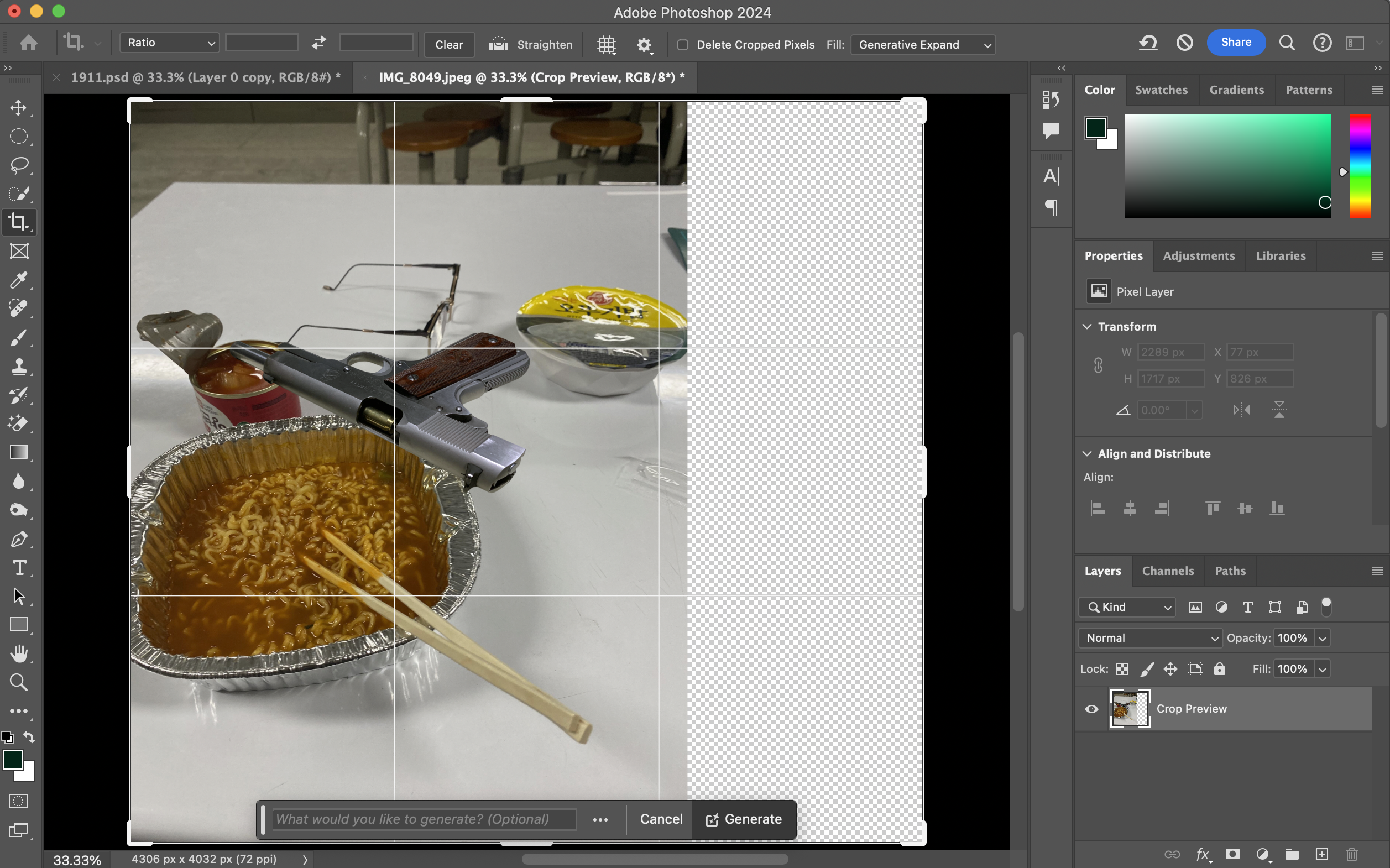Screen dimensions: 1390x868
Task: Open the Ratio preset dropdown
Action: point(169,43)
